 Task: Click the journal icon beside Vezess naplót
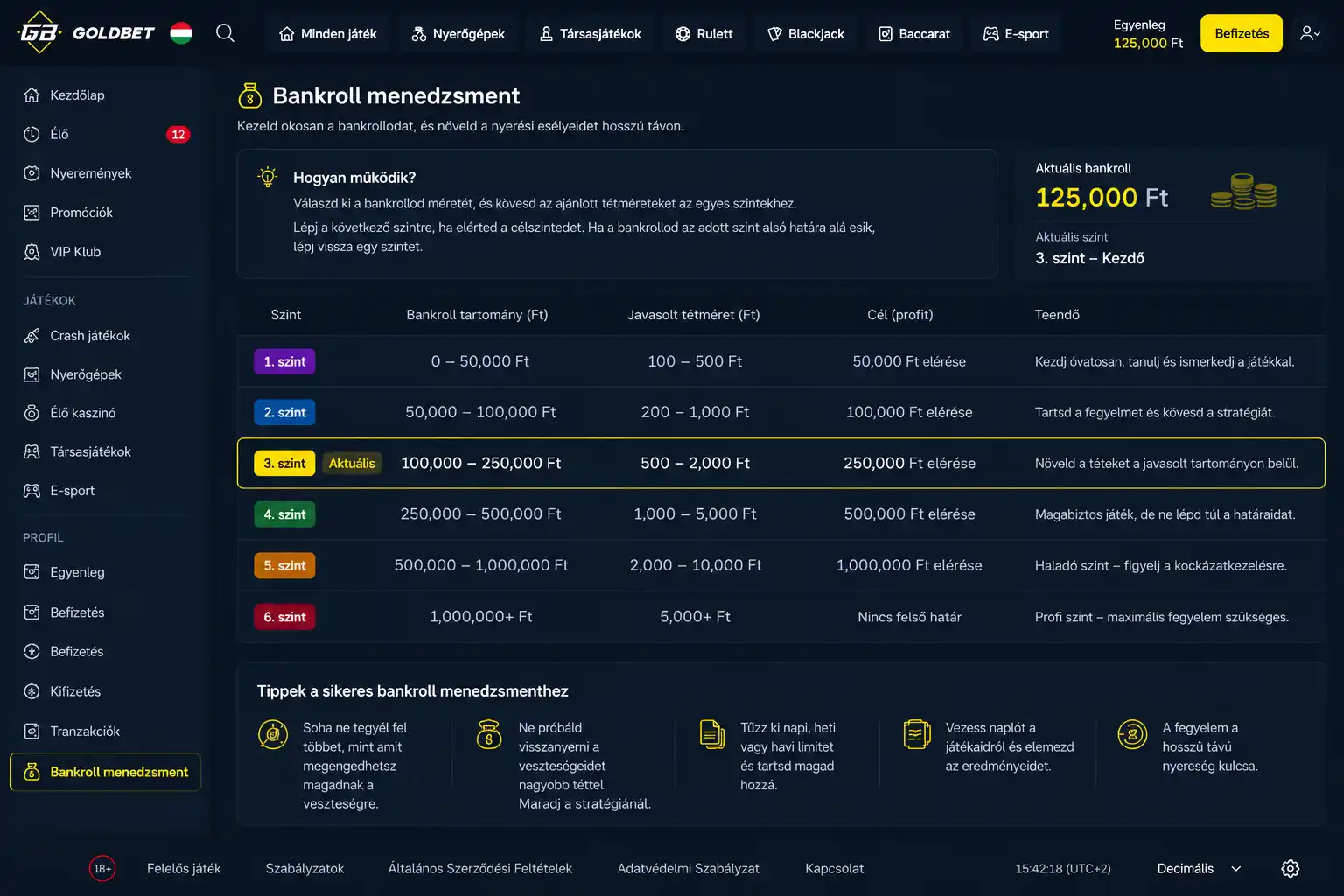click(x=917, y=733)
